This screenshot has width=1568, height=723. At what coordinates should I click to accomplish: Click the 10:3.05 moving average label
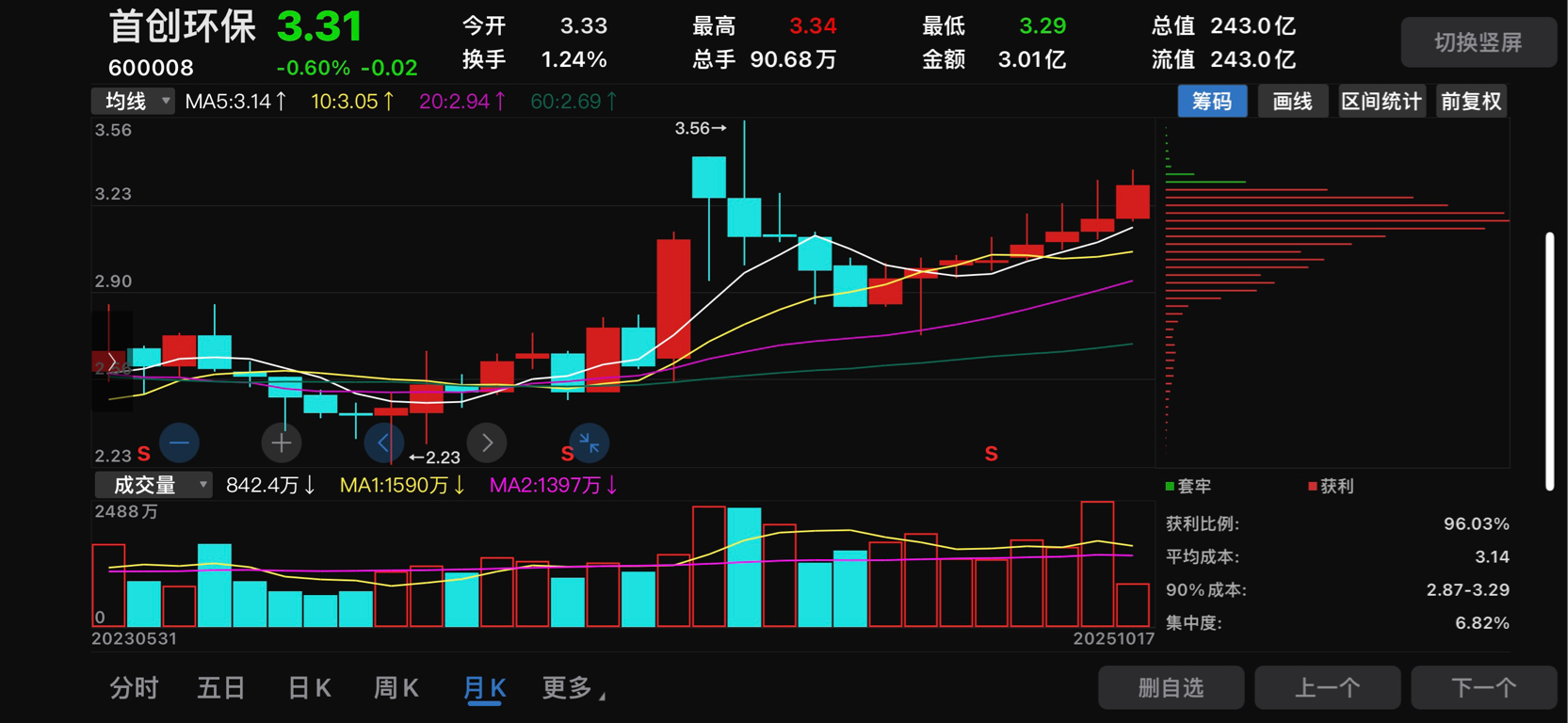click(352, 101)
